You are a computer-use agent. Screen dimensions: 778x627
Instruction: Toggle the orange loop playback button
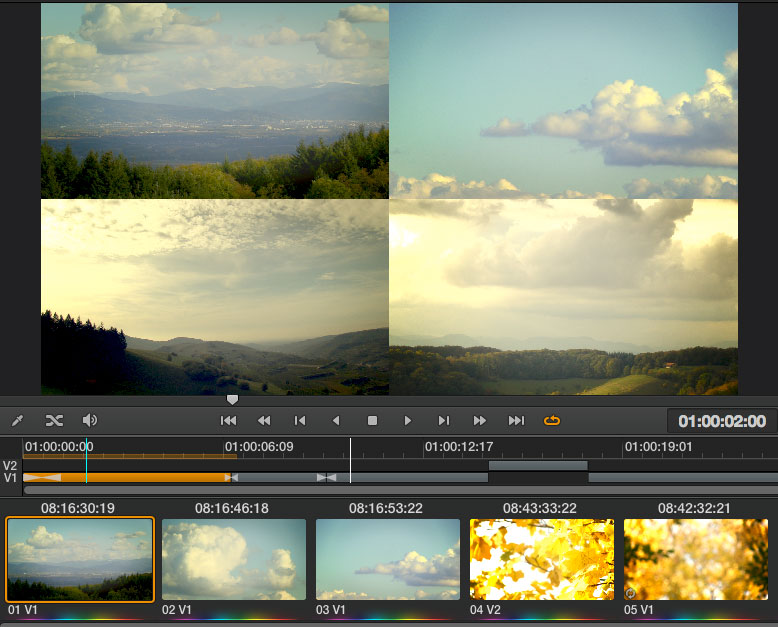[x=552, y=421]
